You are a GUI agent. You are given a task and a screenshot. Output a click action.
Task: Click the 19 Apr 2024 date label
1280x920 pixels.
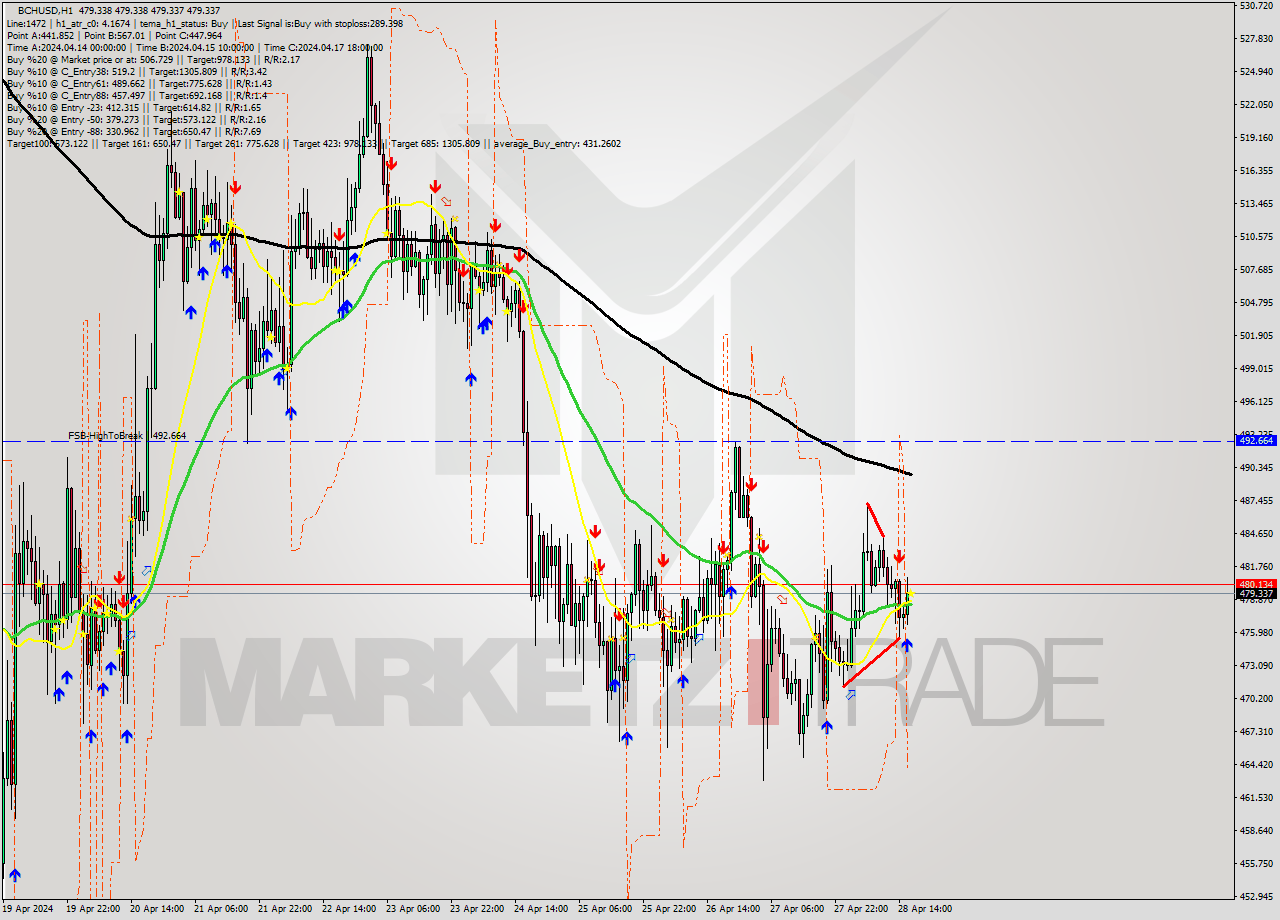27,909
